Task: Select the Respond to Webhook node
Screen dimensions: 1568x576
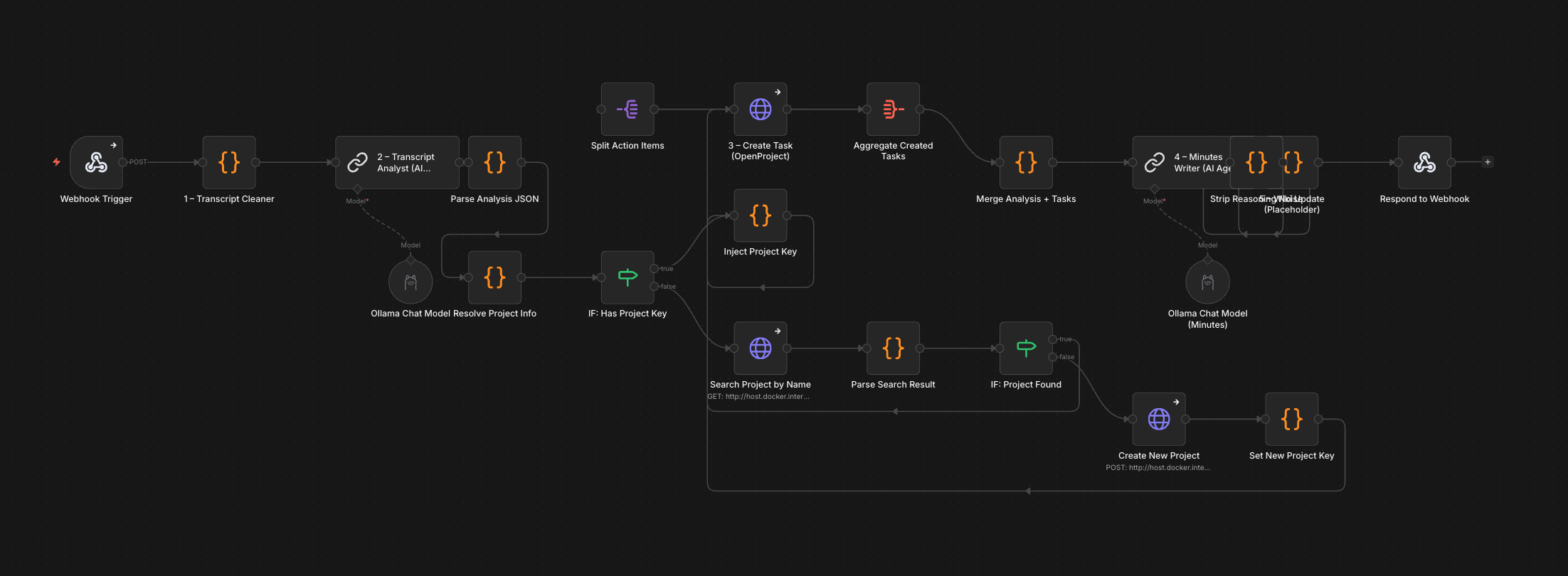Action: [x=1424, y=163]
